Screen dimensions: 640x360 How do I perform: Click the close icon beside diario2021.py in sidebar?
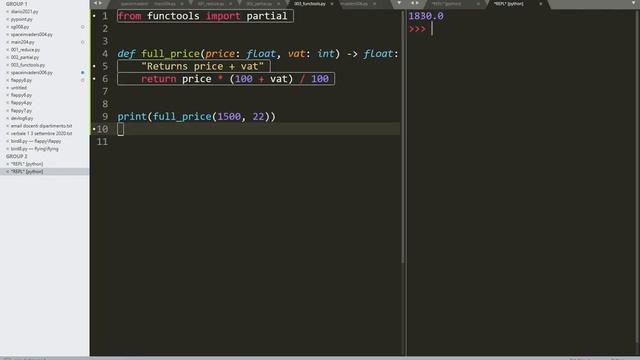click(7, 12)
